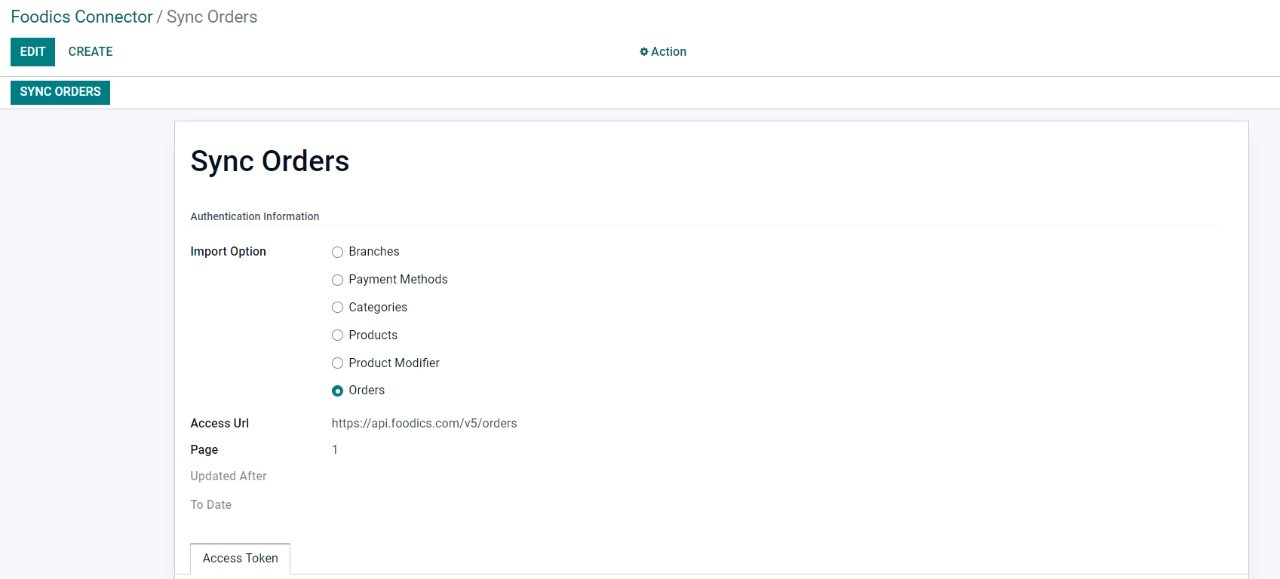This screenshot has width=1280, height=579.
Task: Click the large Sync Orders form heading
Action: click(x=270, y=161)
